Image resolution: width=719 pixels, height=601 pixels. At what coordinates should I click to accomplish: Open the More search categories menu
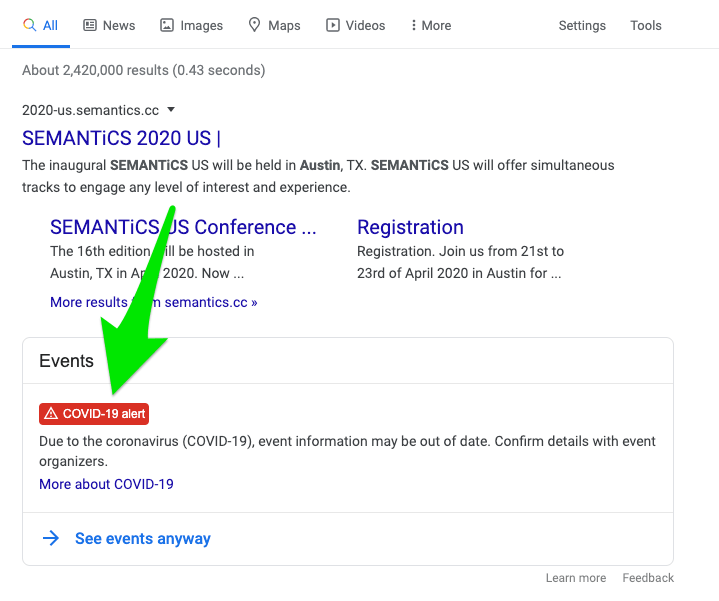coord(431,25)
